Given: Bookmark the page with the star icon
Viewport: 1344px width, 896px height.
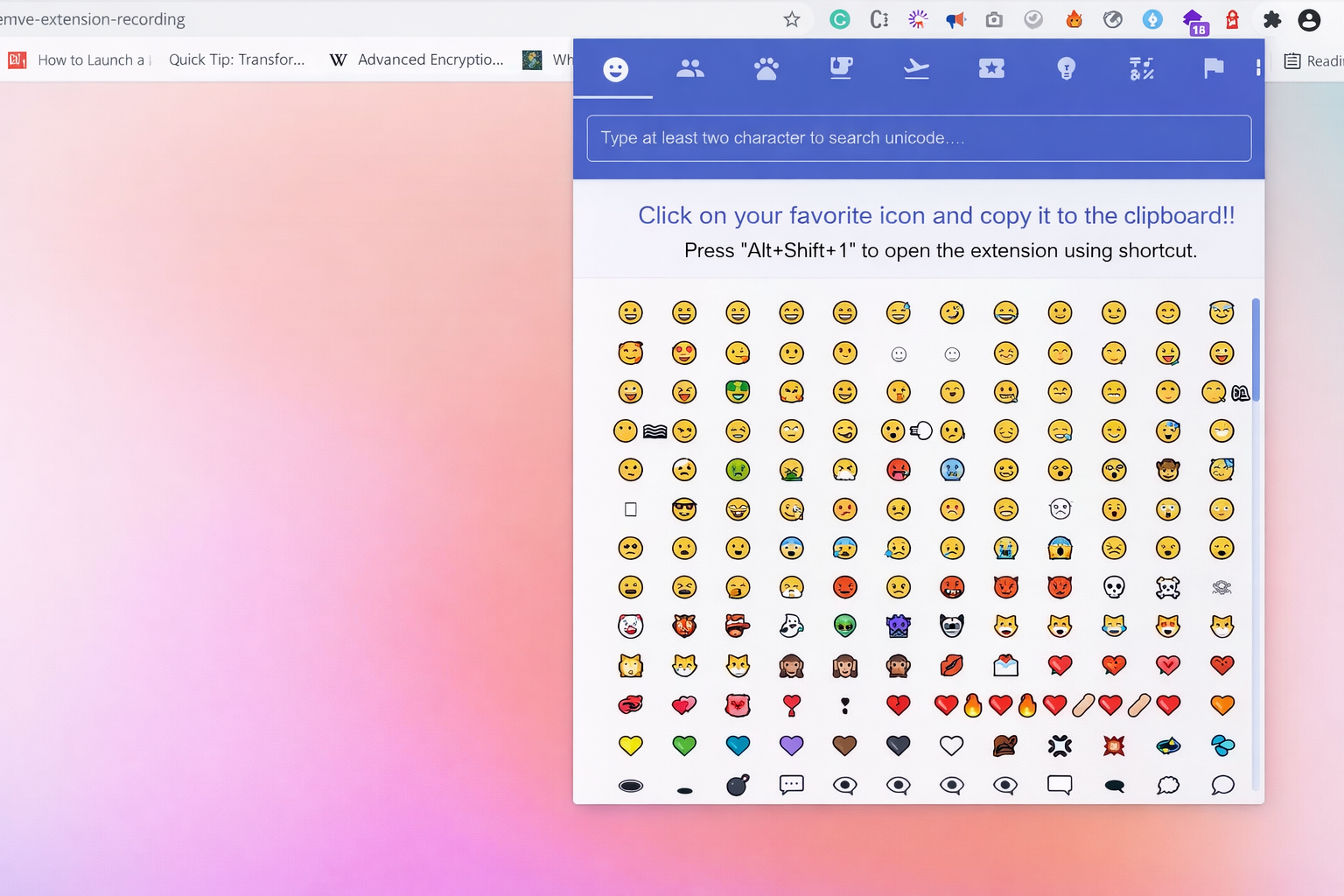Looking at the screenshot, I should pos(792,19).
